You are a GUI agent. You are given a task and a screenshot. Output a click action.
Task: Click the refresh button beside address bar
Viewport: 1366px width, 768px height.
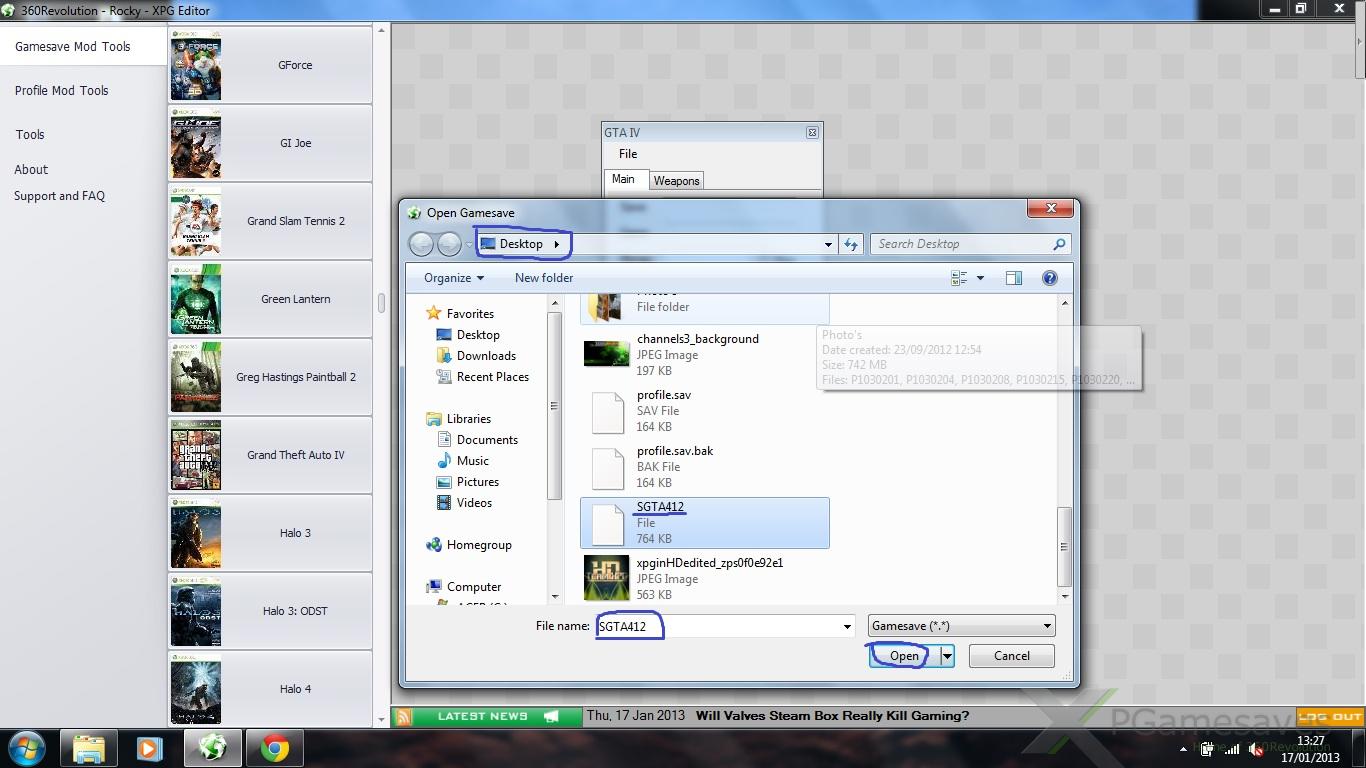pos(851,244)
